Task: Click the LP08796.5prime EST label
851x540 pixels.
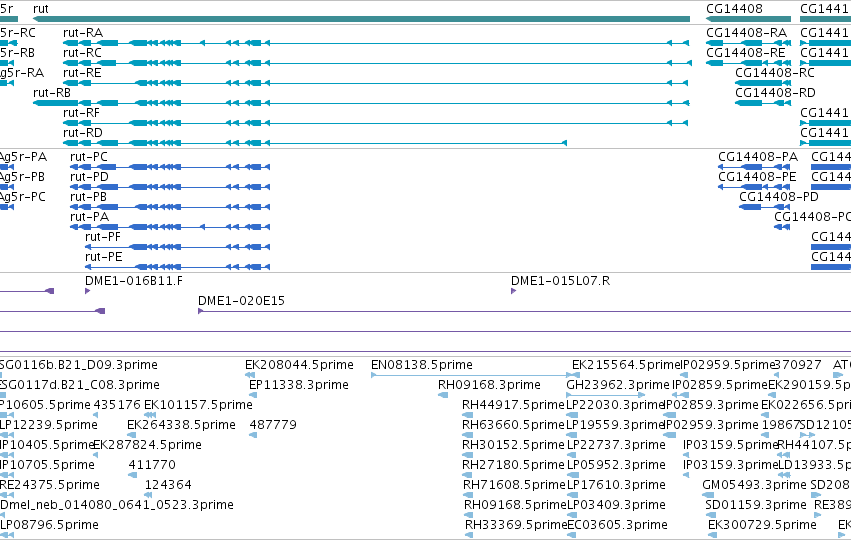Action: (x=49, y=525)
